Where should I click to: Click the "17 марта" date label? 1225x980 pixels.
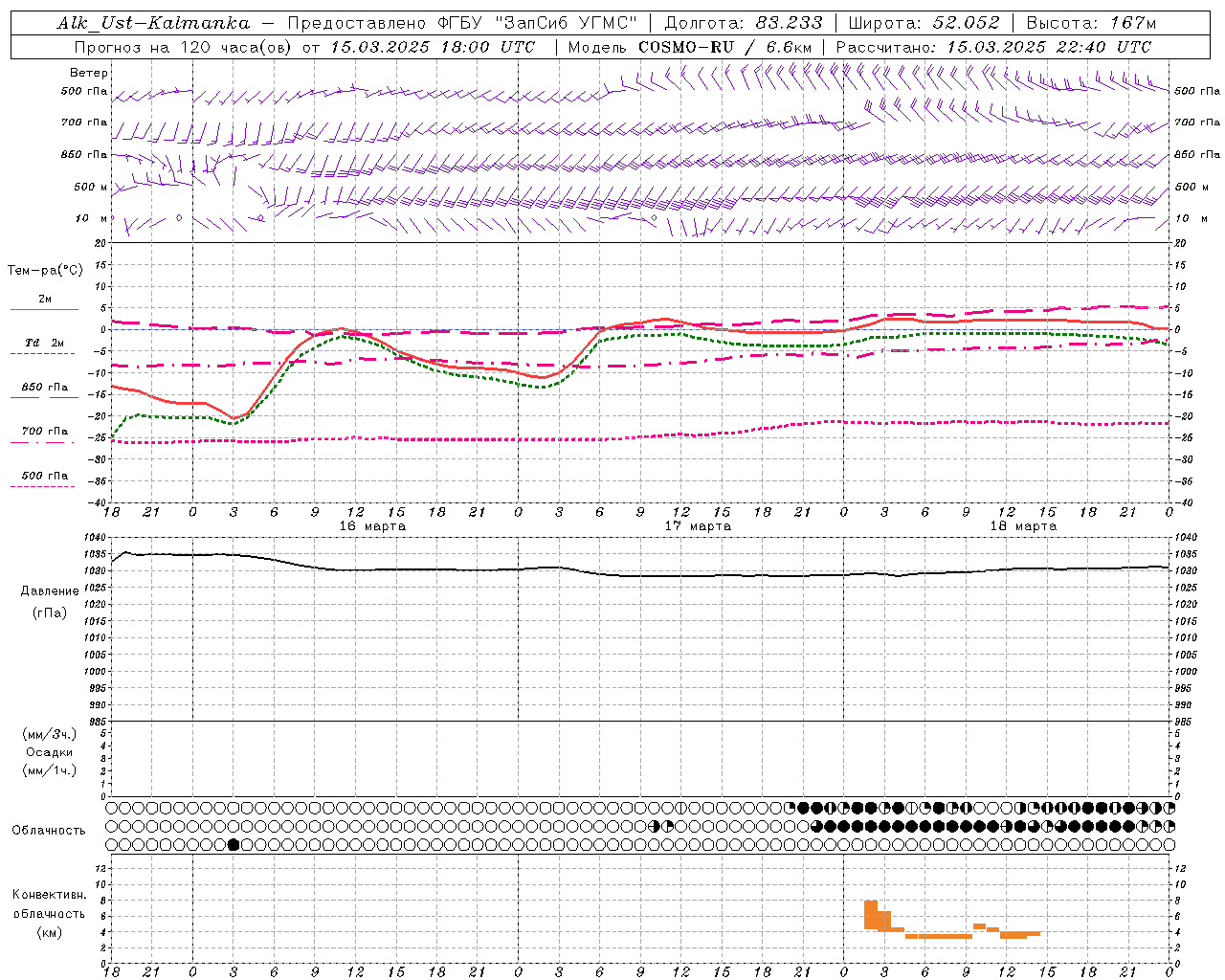click(698, 526)
